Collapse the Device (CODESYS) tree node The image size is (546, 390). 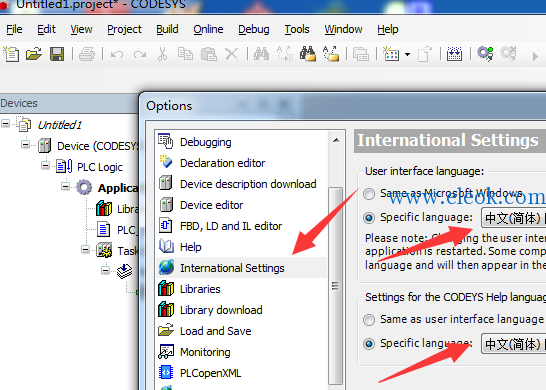[25, 144]
